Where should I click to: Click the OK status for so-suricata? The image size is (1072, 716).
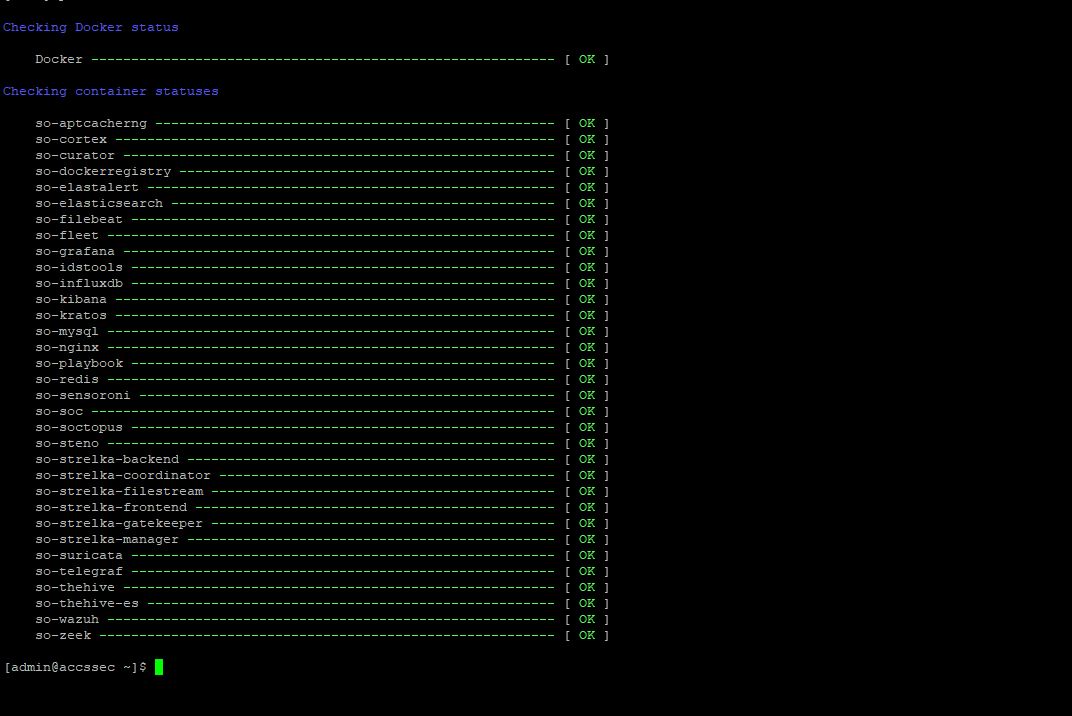pyautogui.click(x=587, y=555)
